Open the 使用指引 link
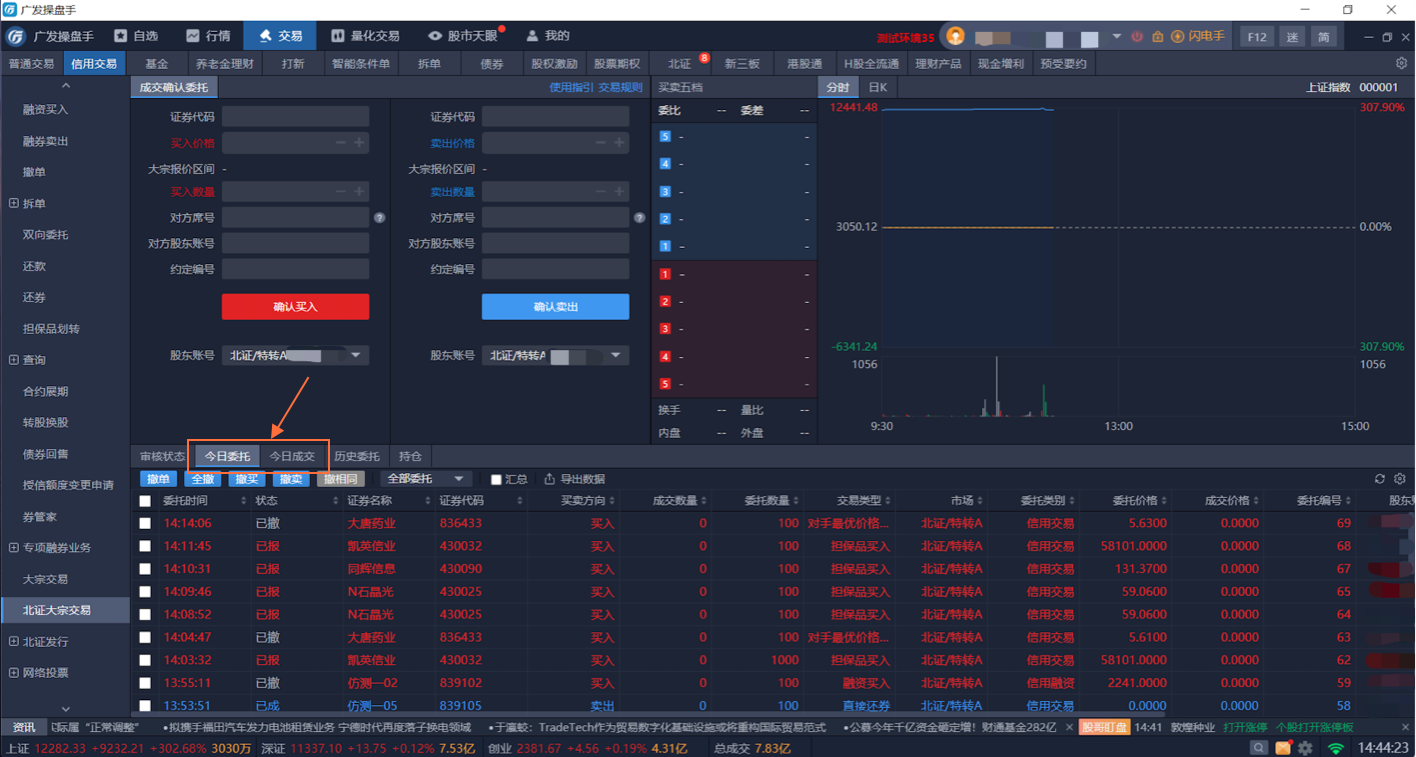 (571, 88)
